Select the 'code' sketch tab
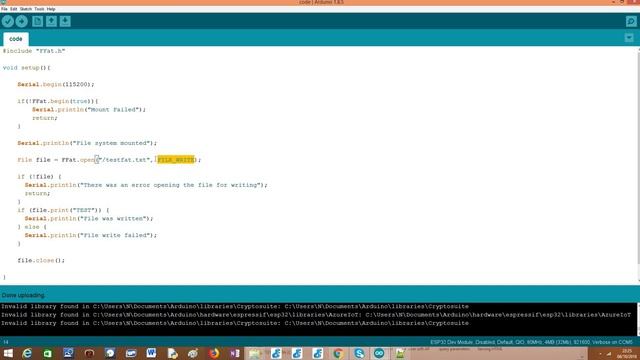Image resolution: width=640 pixels, height=360 pixels. click(x=16, y=39)
